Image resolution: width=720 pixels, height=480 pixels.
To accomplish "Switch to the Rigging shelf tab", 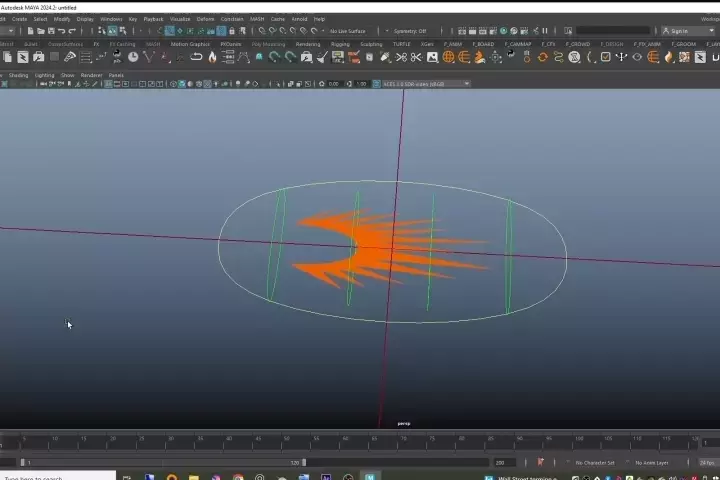I will [x=340, y=44].
